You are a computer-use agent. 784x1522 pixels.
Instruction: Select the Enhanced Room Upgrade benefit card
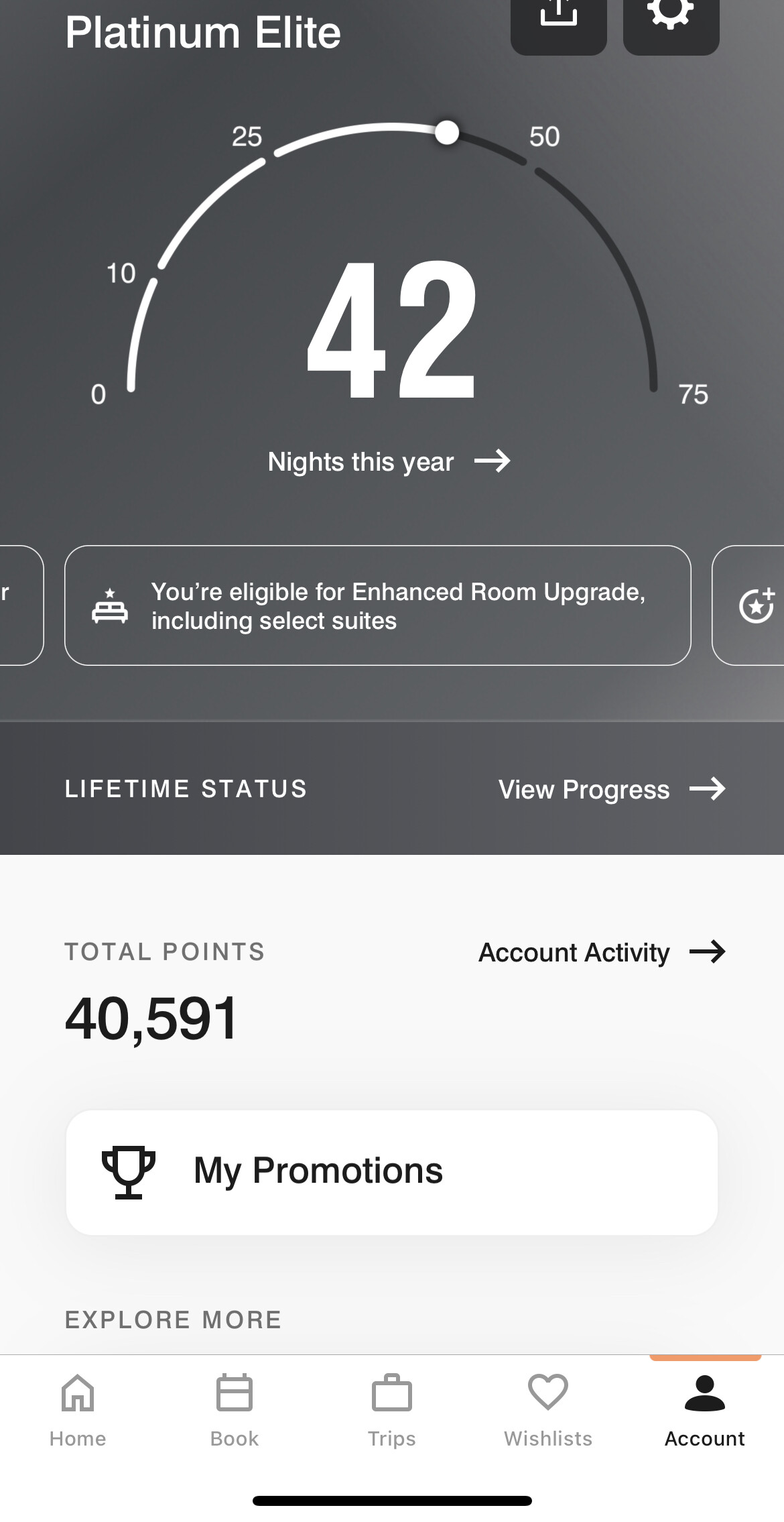click(378, 605)
